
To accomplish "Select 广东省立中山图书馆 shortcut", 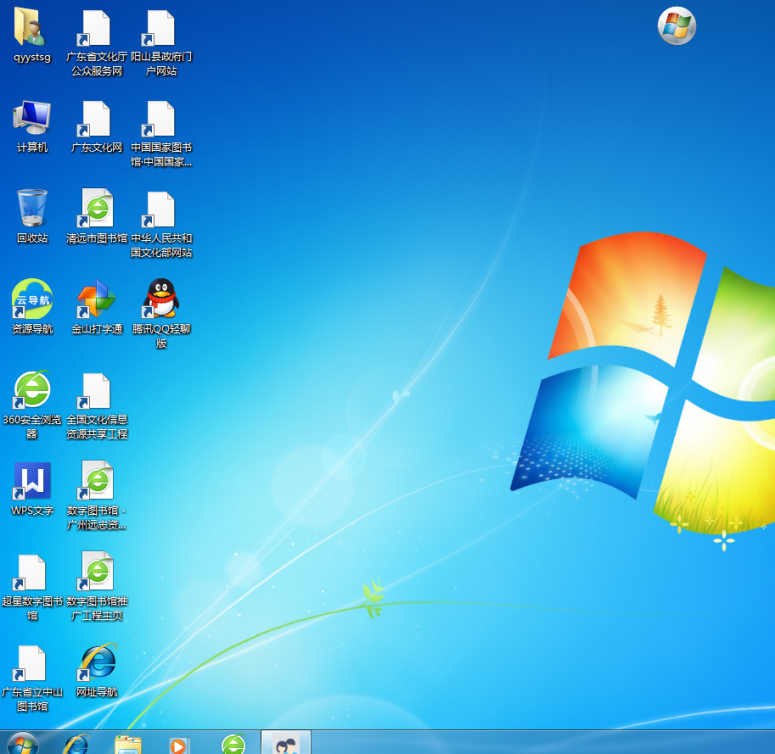I will (x=31, y=662).
